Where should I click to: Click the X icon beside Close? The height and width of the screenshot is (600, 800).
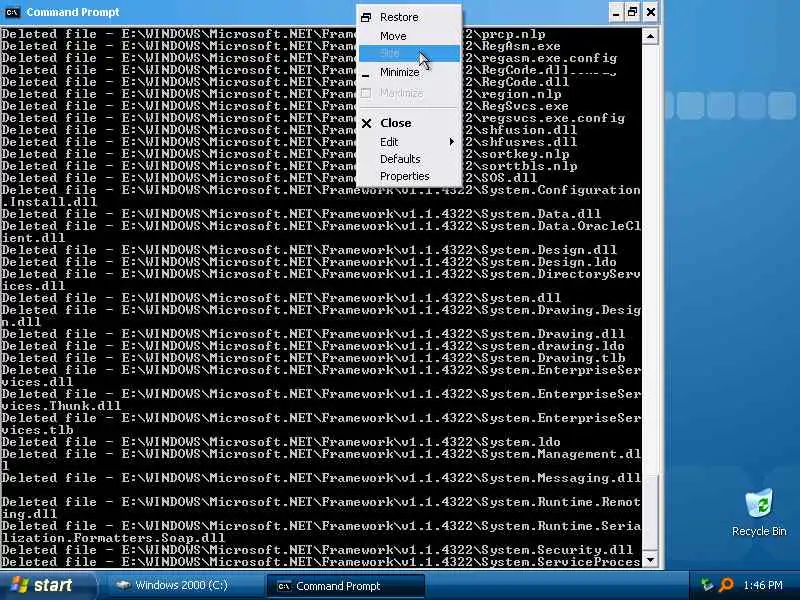pos(366,123)
